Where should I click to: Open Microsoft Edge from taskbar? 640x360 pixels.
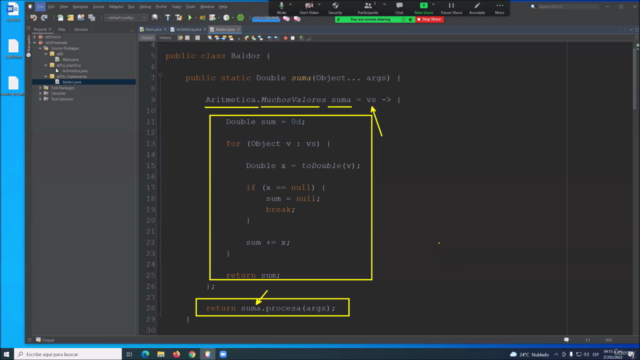pos(145,354)
